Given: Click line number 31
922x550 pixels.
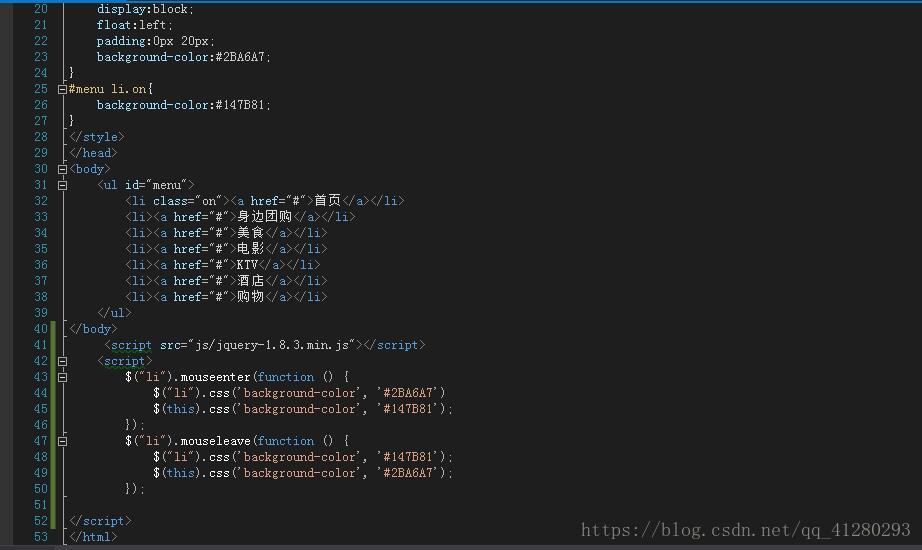Looking at the screenshot, I should (x=41, y=185).
